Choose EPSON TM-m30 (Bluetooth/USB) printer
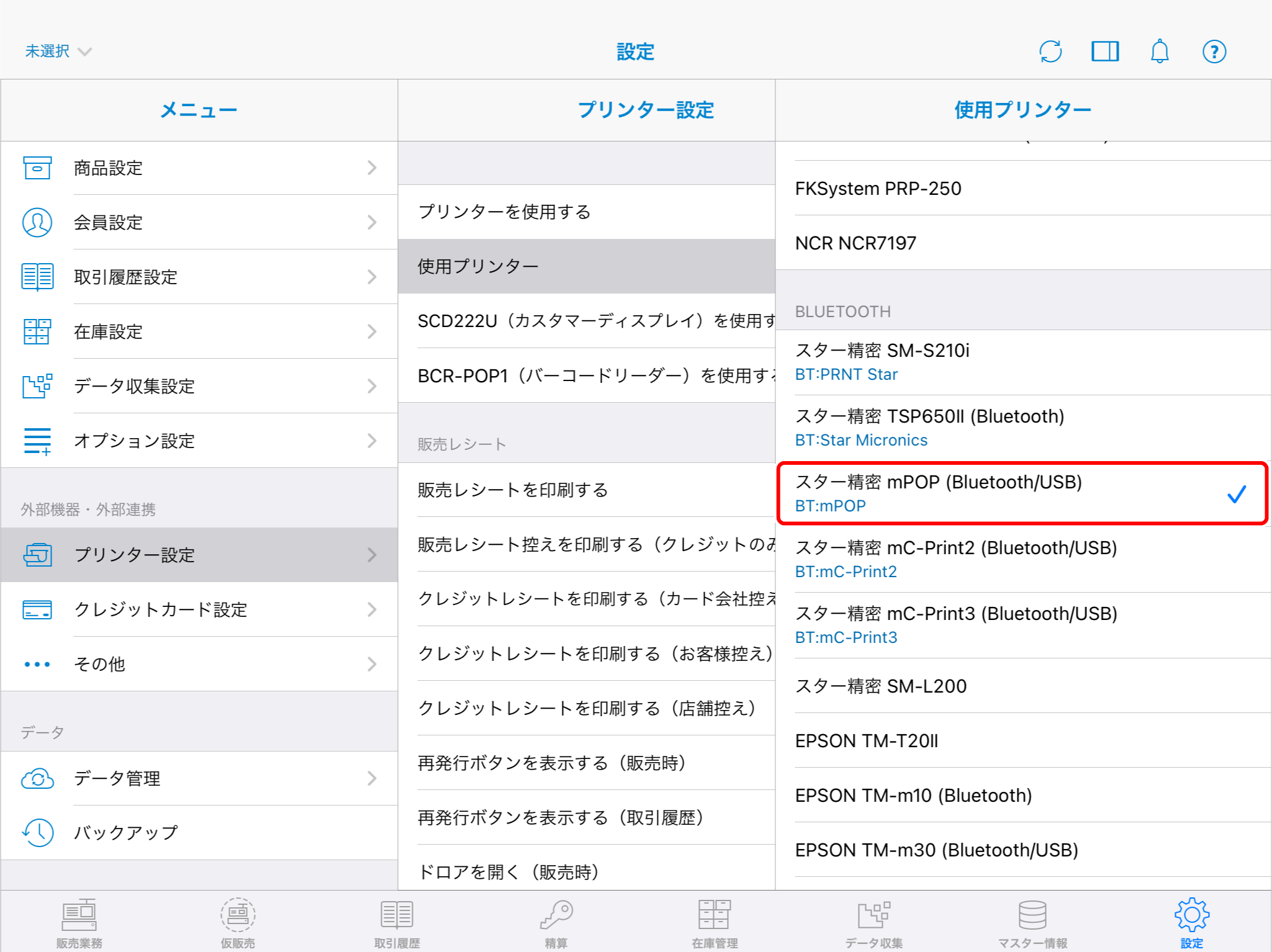The width and height of the screenshot is (1272, 952). pos(1024,850)
